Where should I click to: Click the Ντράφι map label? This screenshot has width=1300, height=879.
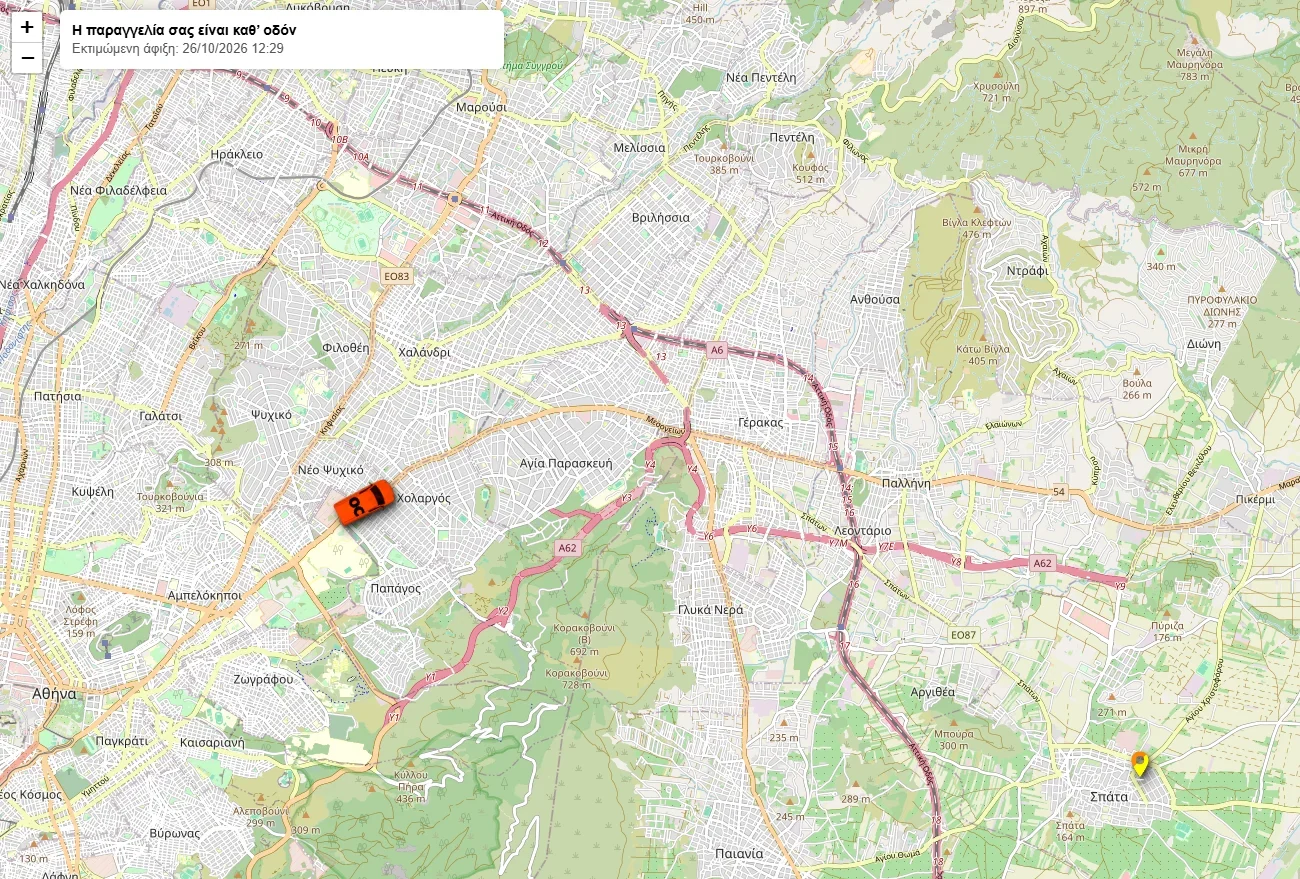pyautogui.click(x=1027, y=271)
